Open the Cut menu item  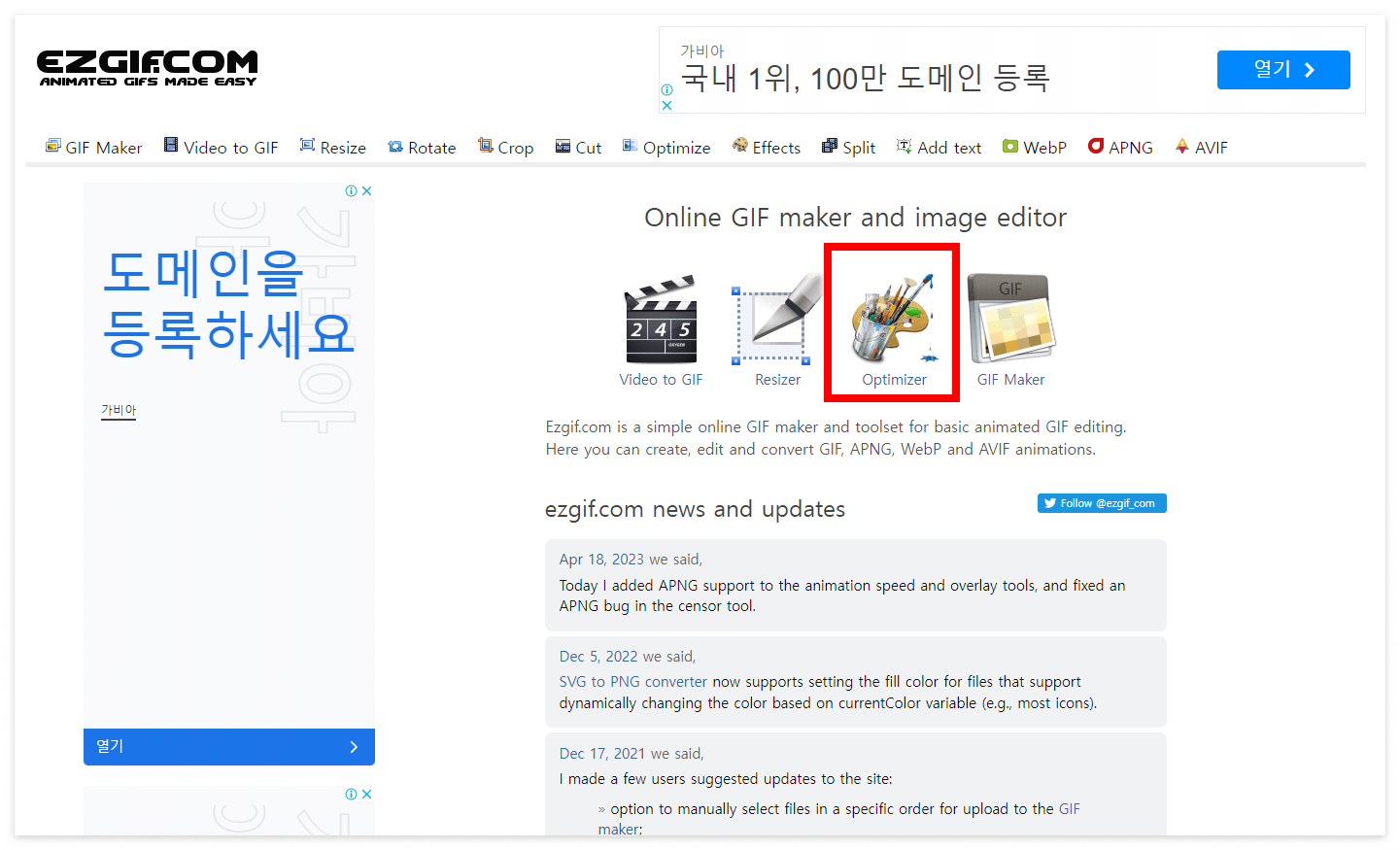click(x=578, y=147)
